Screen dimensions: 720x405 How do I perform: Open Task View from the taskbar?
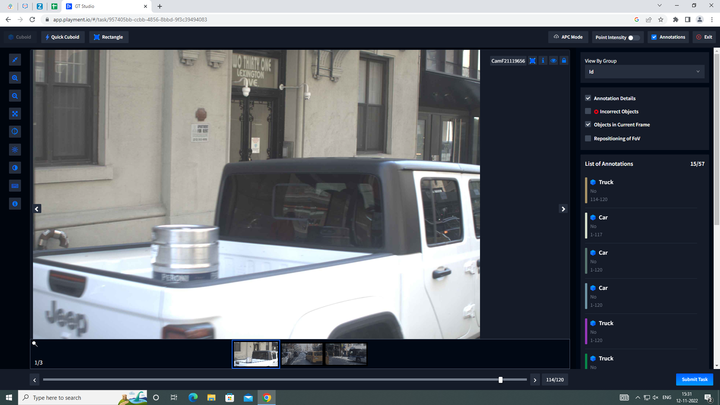point(174,398)
